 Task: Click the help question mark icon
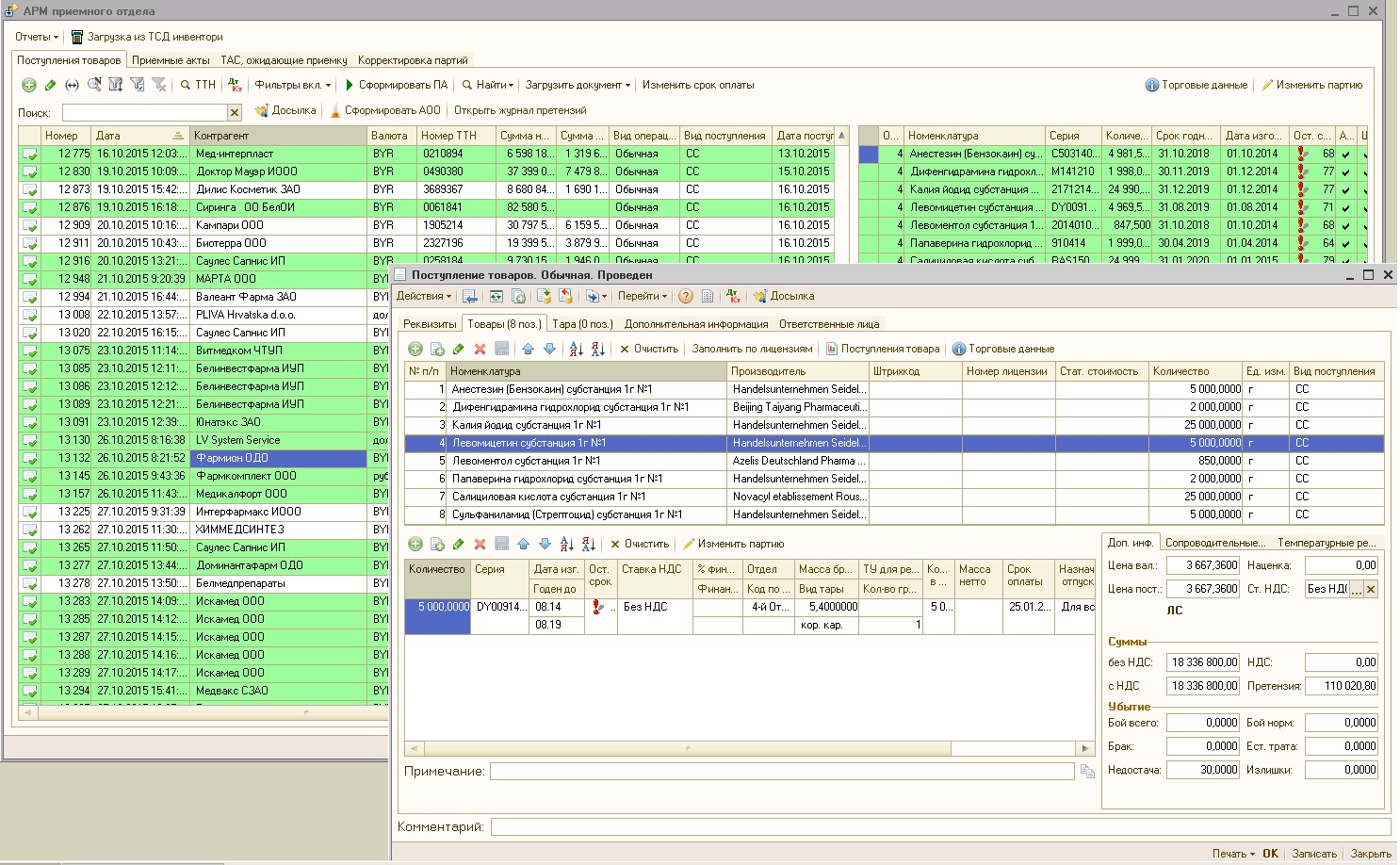pos(685,296)
